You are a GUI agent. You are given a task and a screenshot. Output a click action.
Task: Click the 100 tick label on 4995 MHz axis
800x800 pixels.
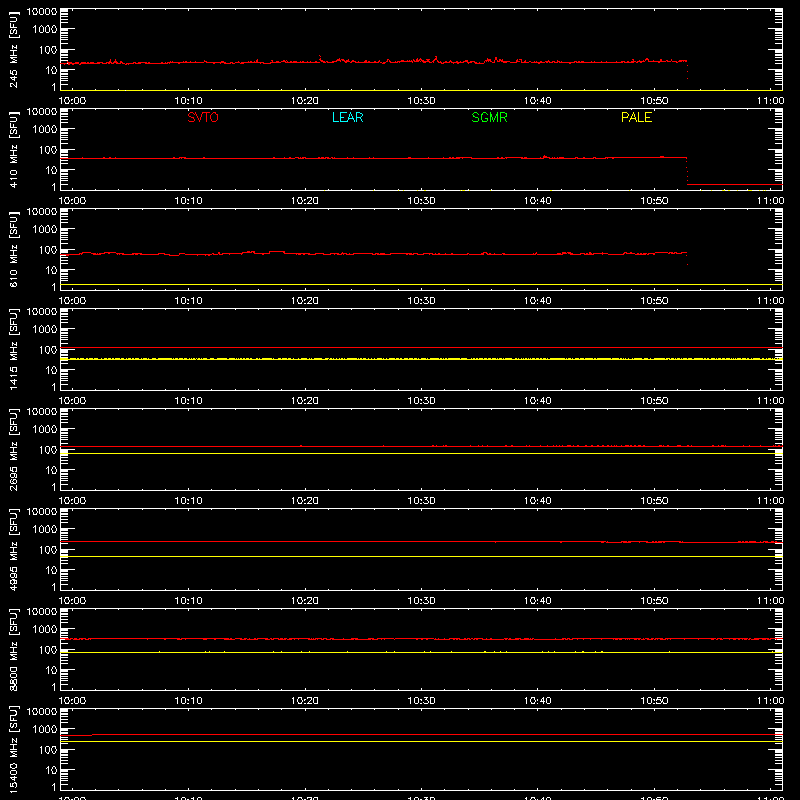pyautogui.click(x=48, y=549)
